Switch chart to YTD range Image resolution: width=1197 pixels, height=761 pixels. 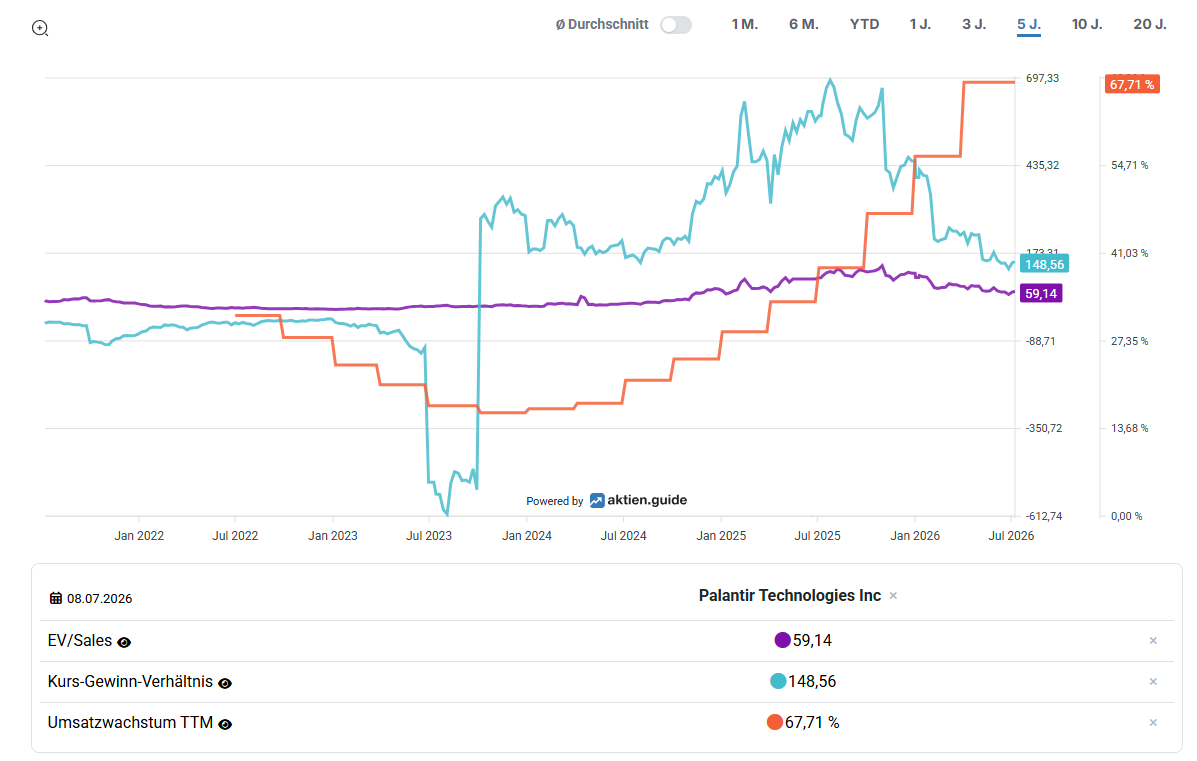[x=864, y=24]
